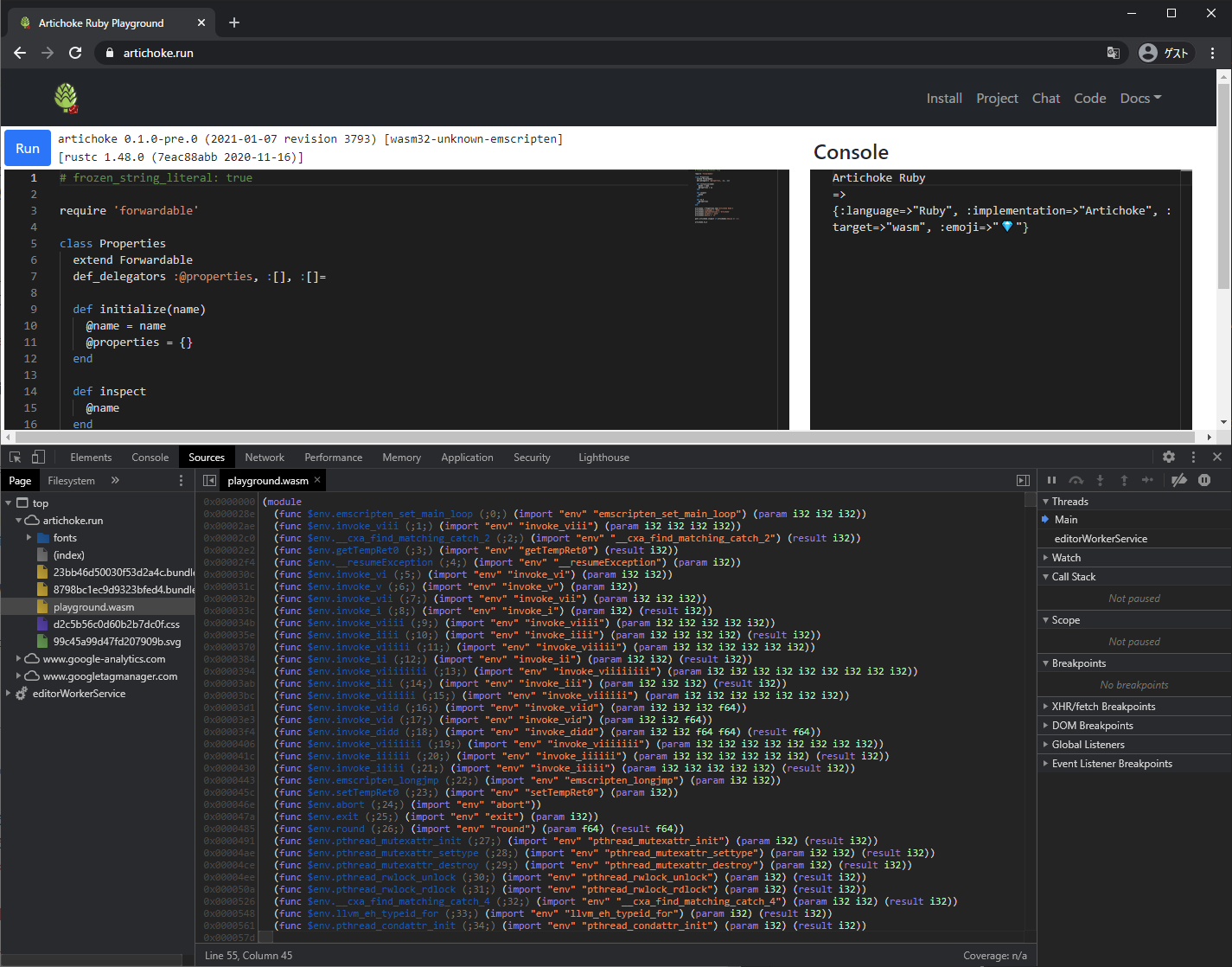This screenshot has height=967, width=1232.
Task: Switch to the Network tab
Action: click(265, 457)
